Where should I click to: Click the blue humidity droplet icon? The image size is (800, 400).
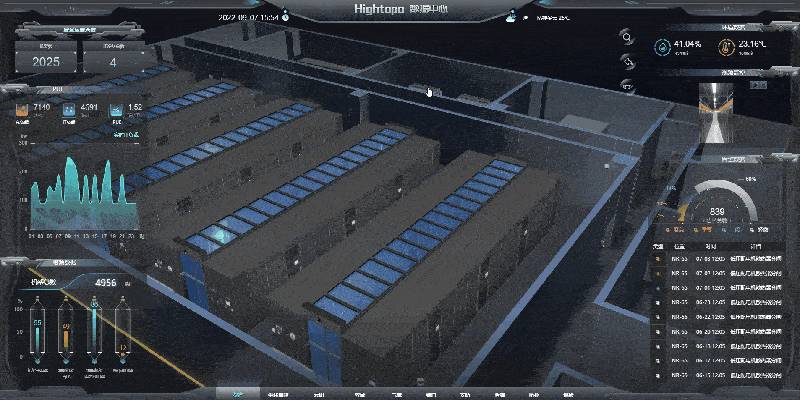pos(661,46)
